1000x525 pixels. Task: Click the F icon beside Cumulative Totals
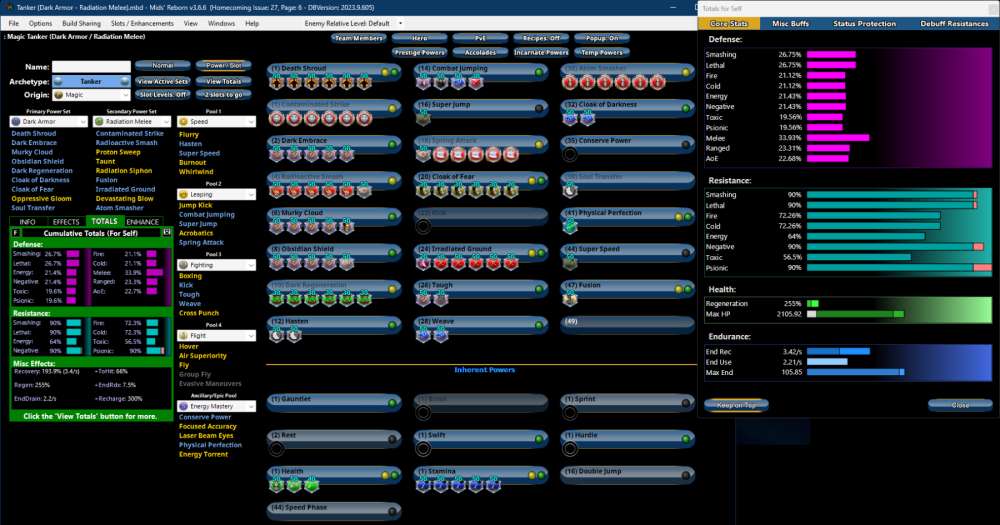tap(15, 232)
